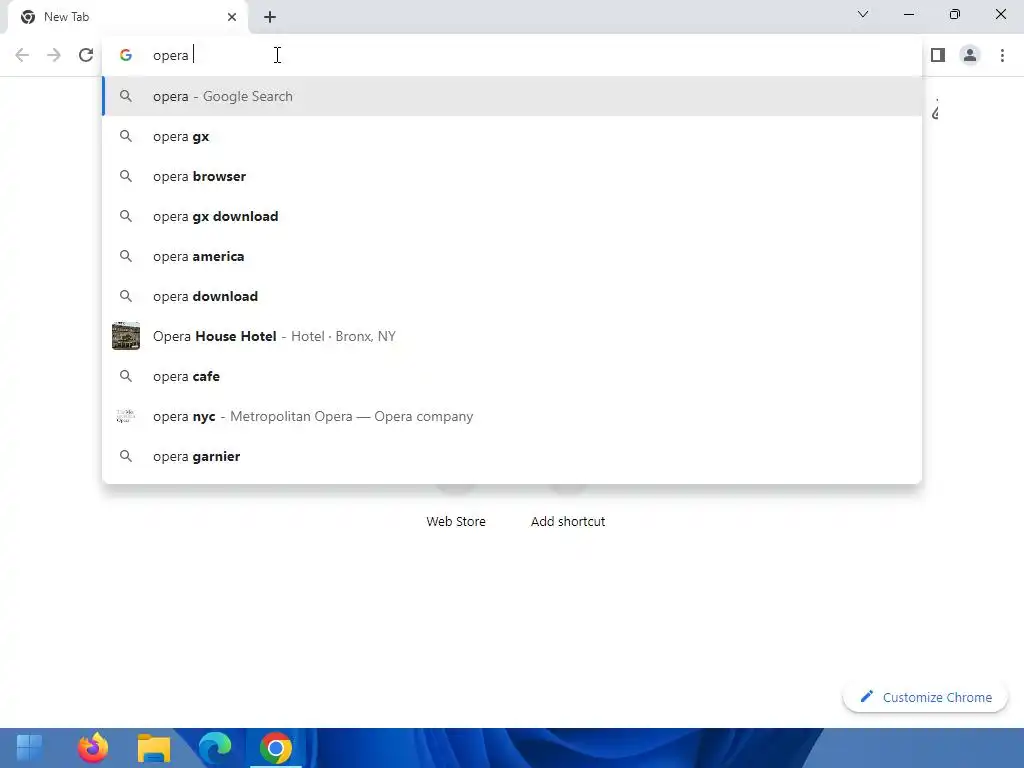The height and width of the screenshot is (768, 1024).
Task: Close the New Tab tab
Action: pos(232,17)
